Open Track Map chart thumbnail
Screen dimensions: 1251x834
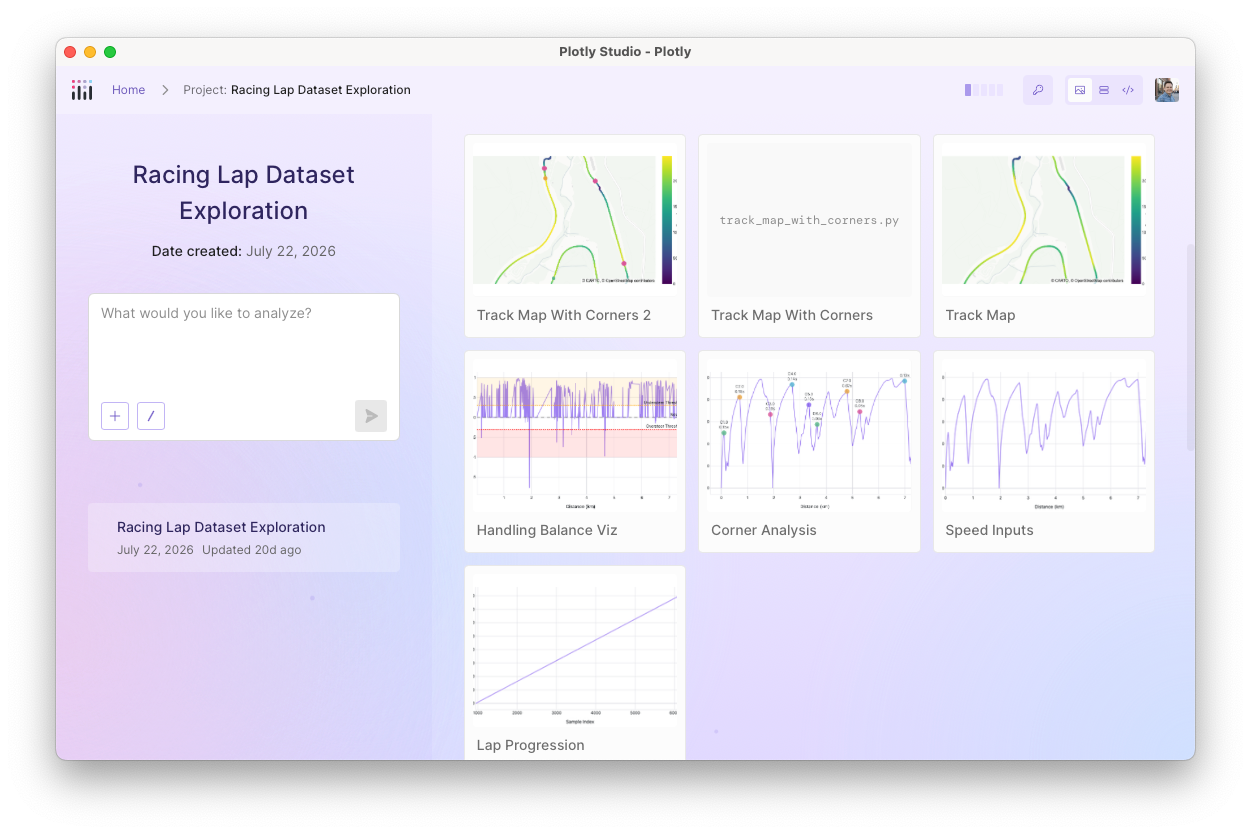[1044, 220]
